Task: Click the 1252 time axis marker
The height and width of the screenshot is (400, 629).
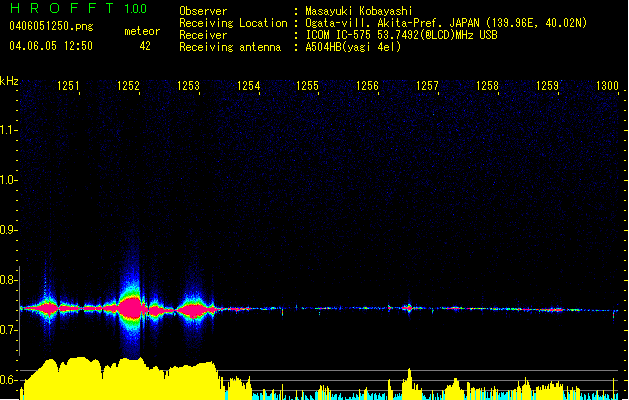Action: tap(128, 85)
